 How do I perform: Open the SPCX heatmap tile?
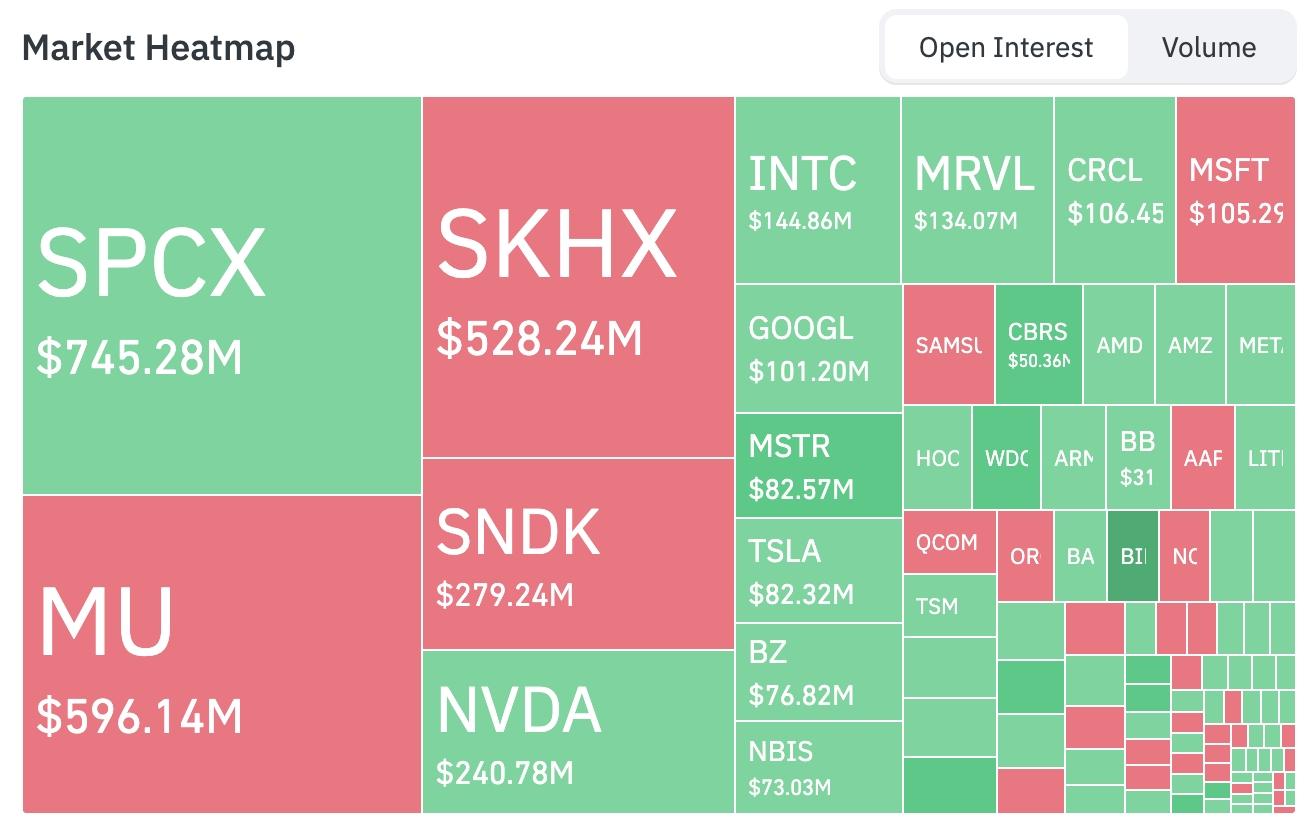[x=222, y=296]
